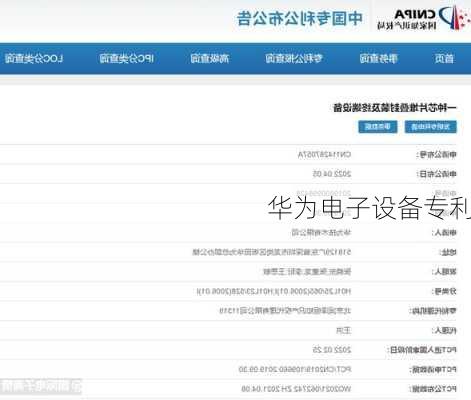
Task: Click the 发明专利申请 button
Action: pyautogui.click(x=431, y=127)
